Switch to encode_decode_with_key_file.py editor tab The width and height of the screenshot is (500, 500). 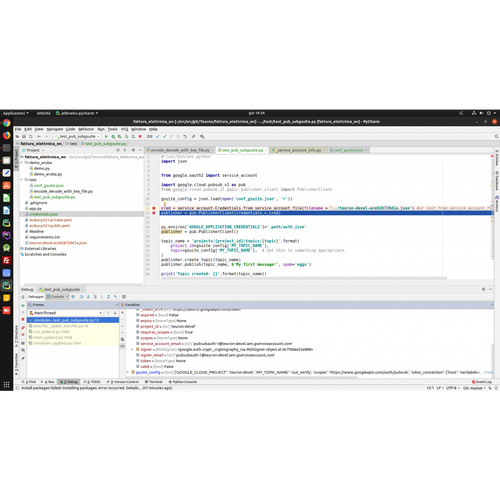point(180,150)
